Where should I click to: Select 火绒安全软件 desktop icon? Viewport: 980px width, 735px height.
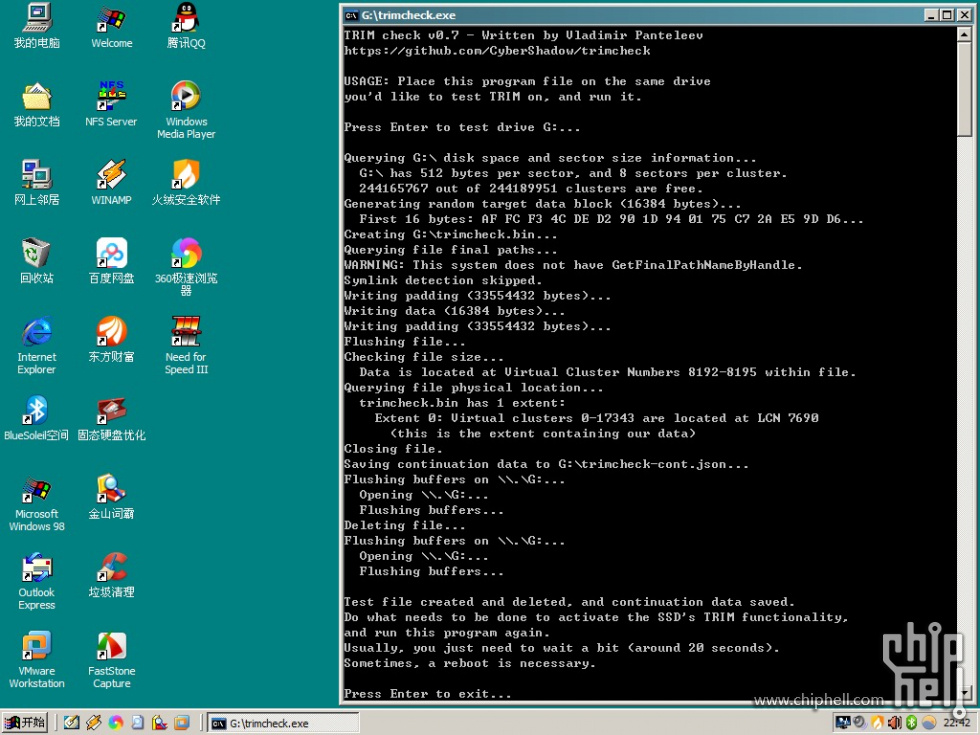pyautogui.click(x=186, y=182)
